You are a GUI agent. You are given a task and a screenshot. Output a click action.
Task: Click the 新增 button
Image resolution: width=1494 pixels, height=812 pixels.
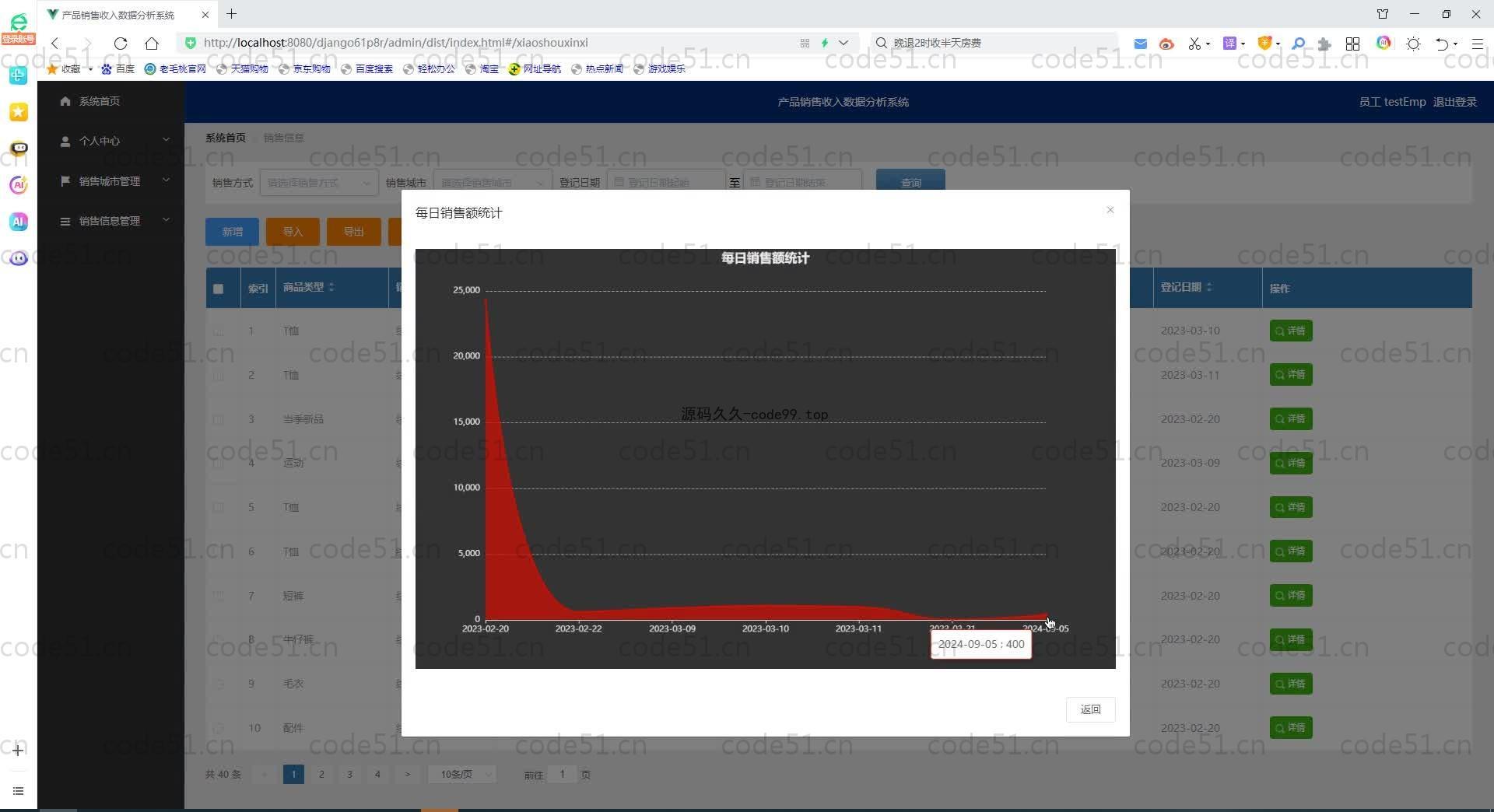tap(232, 232)
